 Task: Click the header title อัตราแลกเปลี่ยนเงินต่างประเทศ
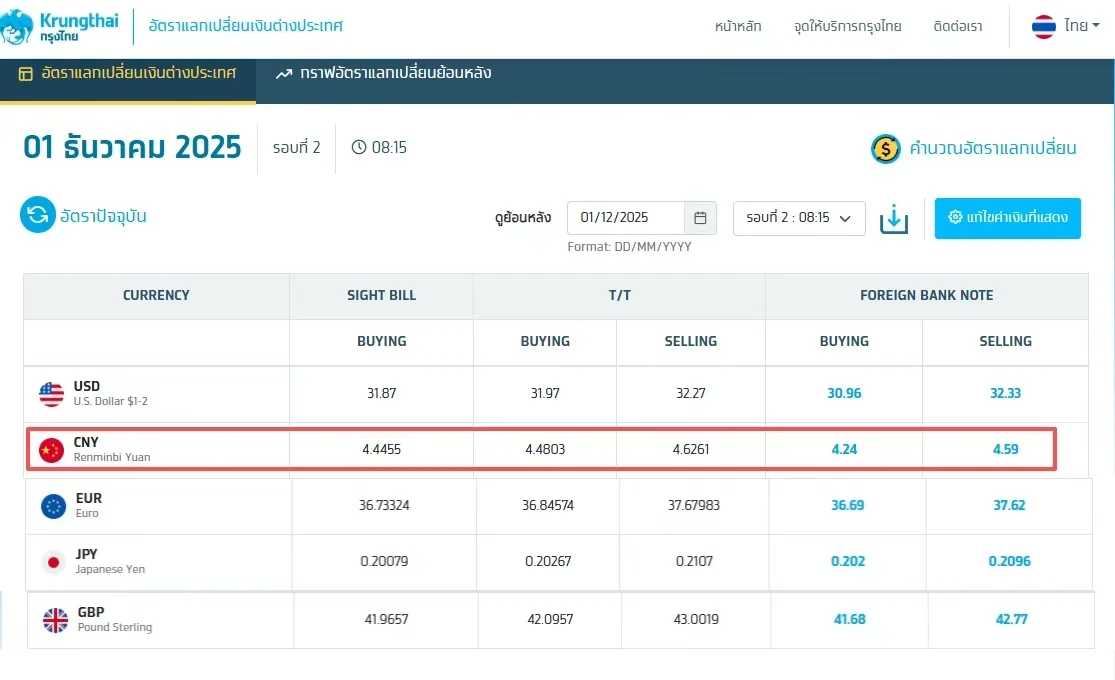[245, 26]
